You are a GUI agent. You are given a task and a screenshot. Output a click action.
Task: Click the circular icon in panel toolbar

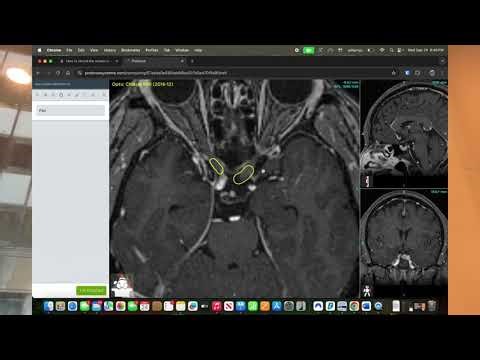tap(61, 95)
